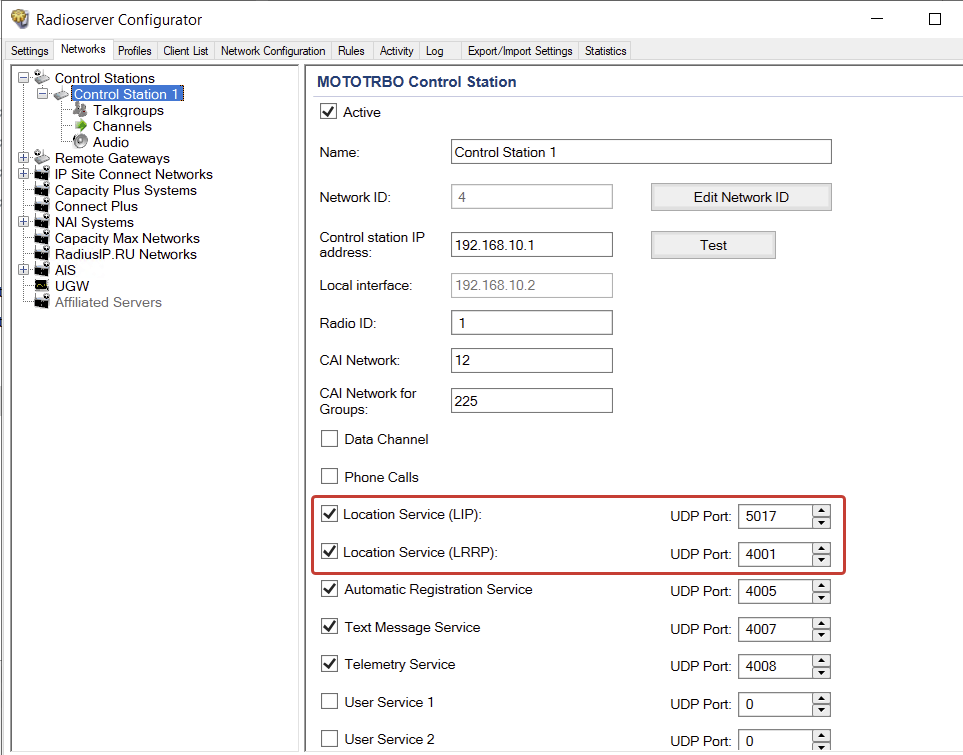963x755 pixels.
Task: Toggle Telemetry Service checkbox
Action: tap(329, 664)
